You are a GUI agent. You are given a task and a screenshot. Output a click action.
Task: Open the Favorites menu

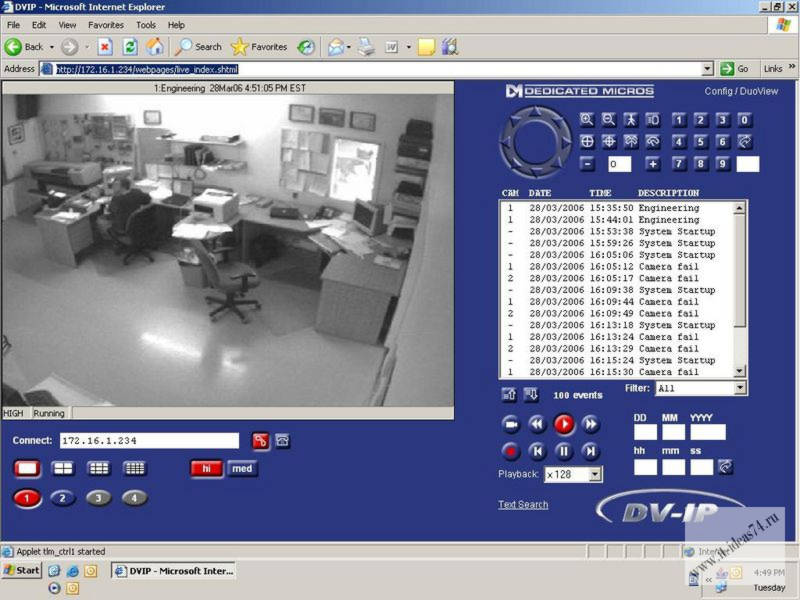(106, 24)
